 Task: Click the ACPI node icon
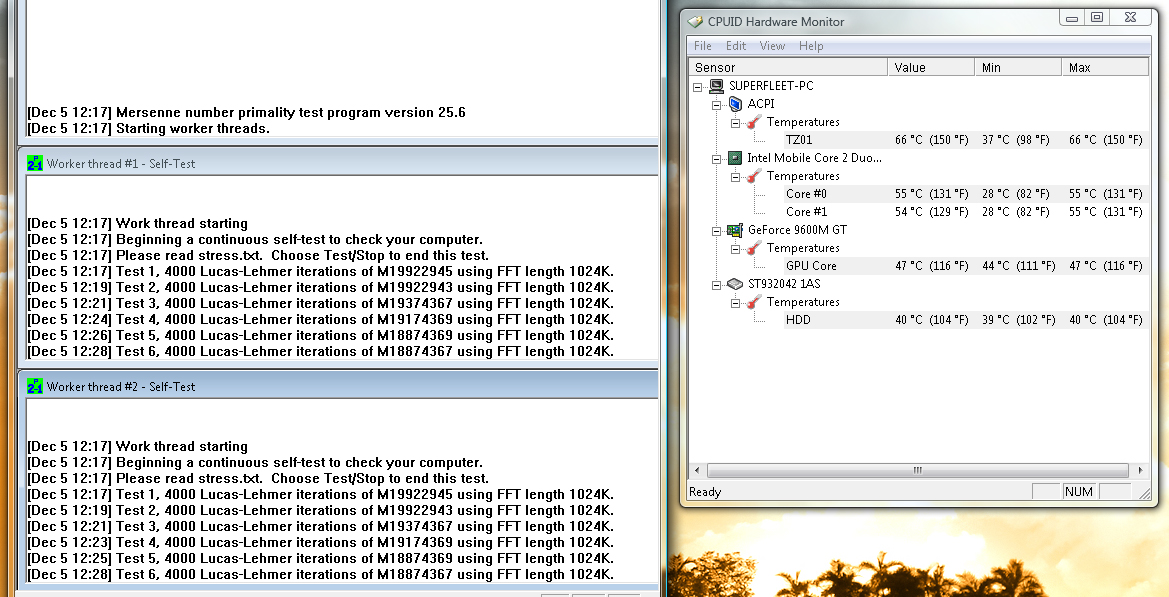click(735, 104)
